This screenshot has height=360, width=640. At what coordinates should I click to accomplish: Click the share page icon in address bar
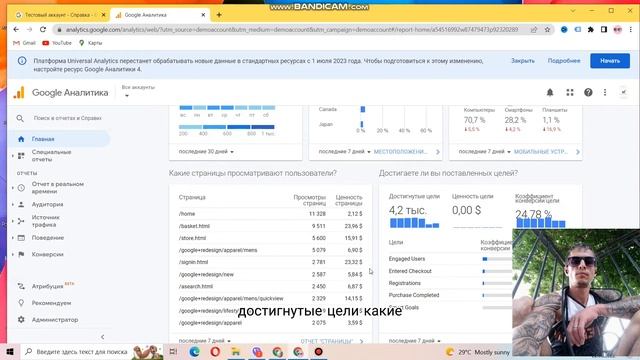coord(534,29)
